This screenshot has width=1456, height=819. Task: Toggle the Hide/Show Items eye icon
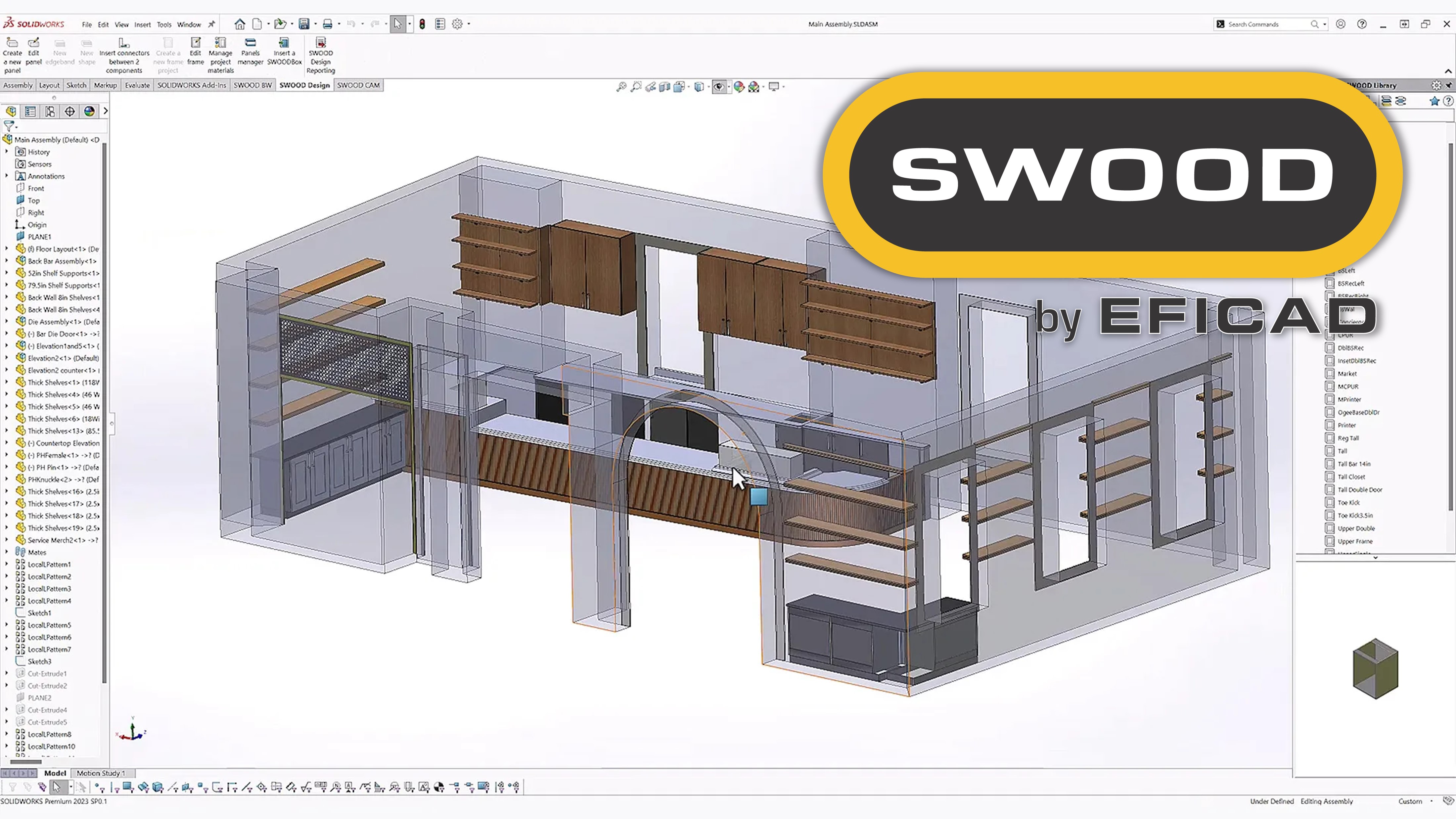pyautogui.click(x=718, y=86)
